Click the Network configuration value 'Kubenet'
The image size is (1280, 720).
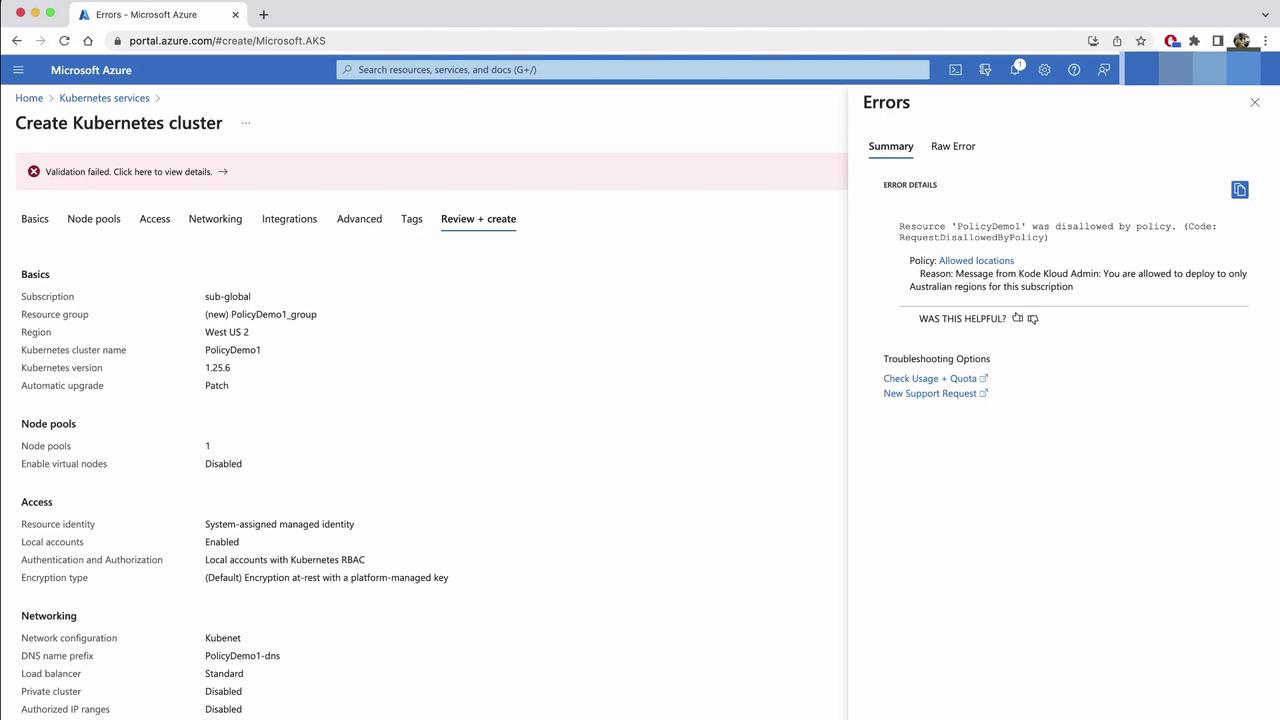click(x=223, y=638)
